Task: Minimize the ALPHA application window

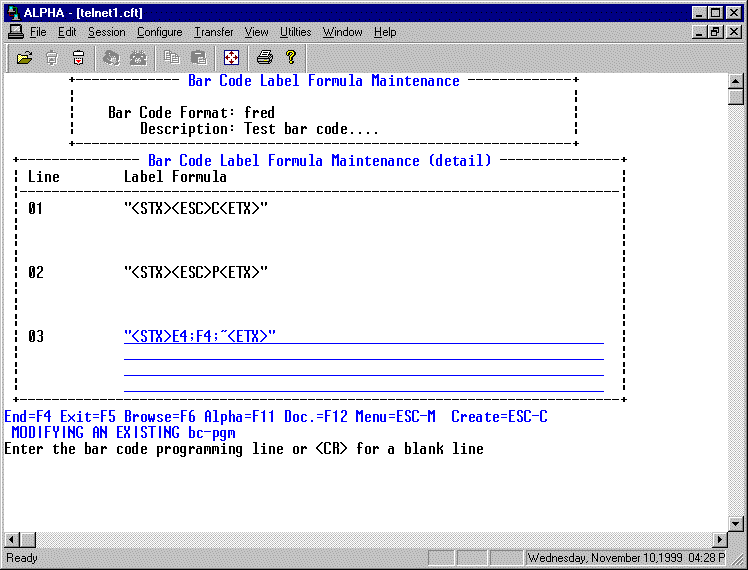Action: point(699,12)
